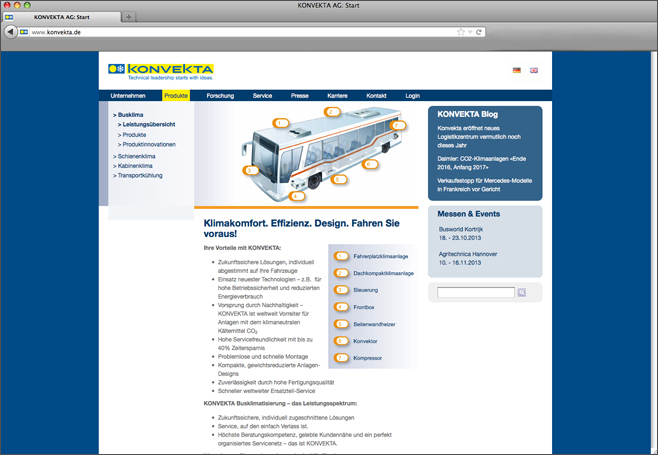Click the KONVEKTA logo

[x=161, y=71]
